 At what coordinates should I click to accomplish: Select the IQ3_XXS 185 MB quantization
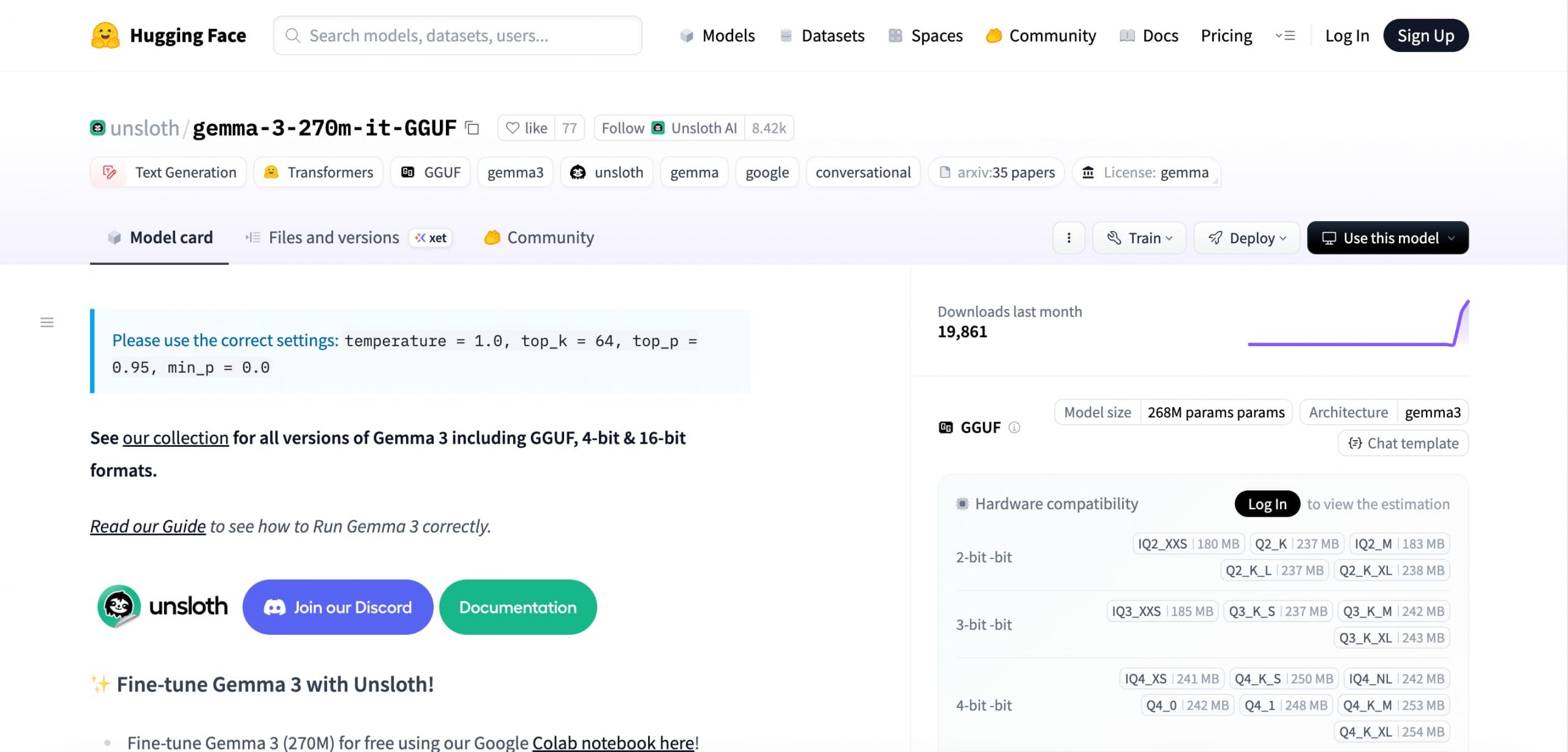point(1163,611)
